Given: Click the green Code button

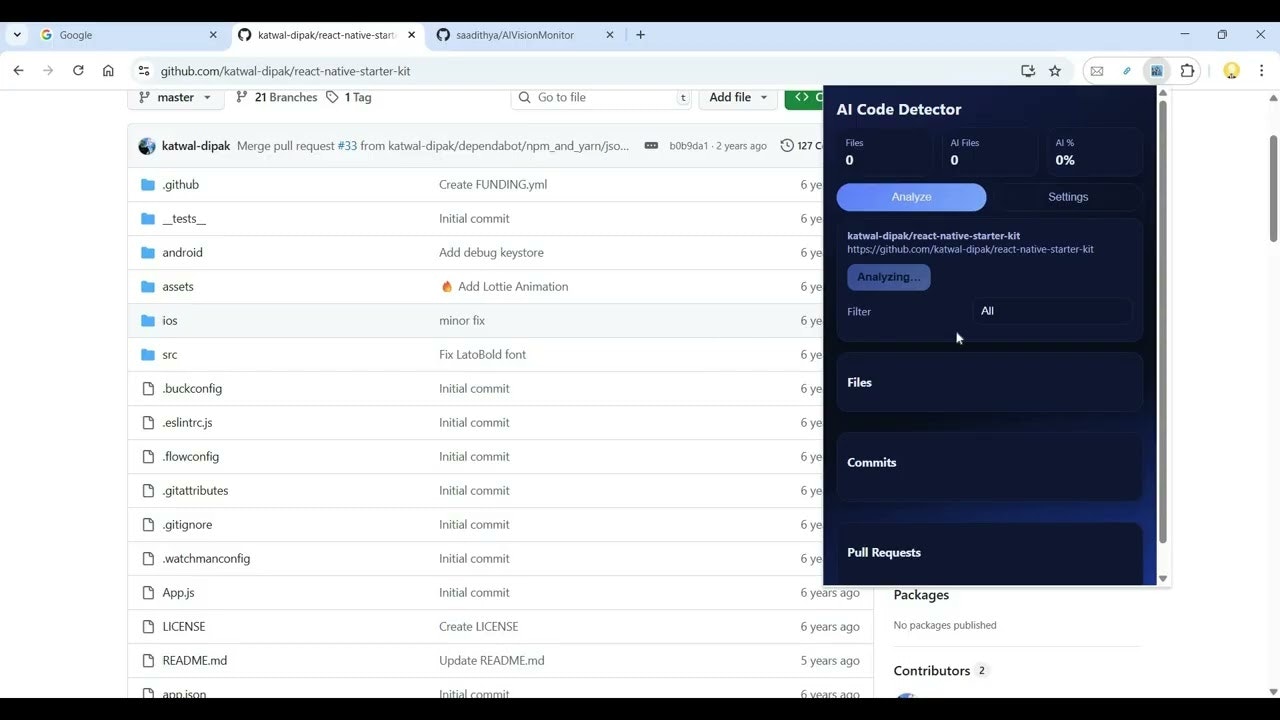Looking at the screenshot, I should (804, 97).
